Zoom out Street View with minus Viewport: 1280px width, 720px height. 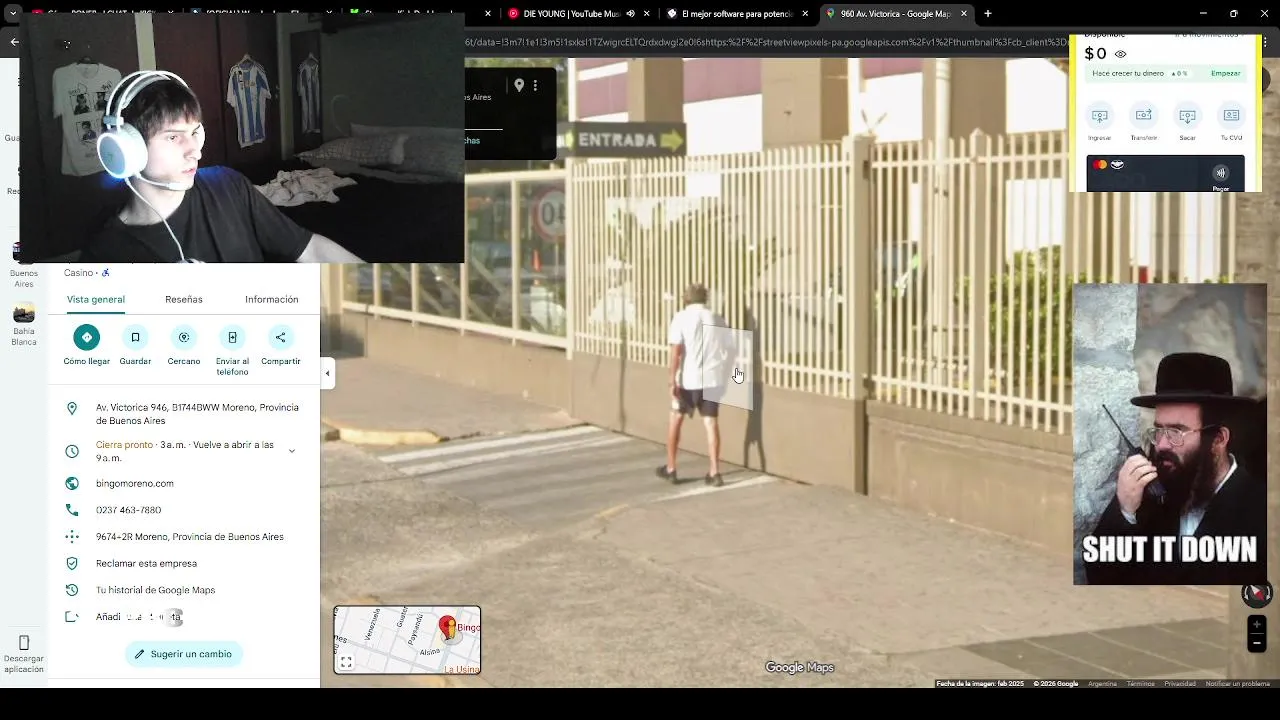pos(1257,644)
